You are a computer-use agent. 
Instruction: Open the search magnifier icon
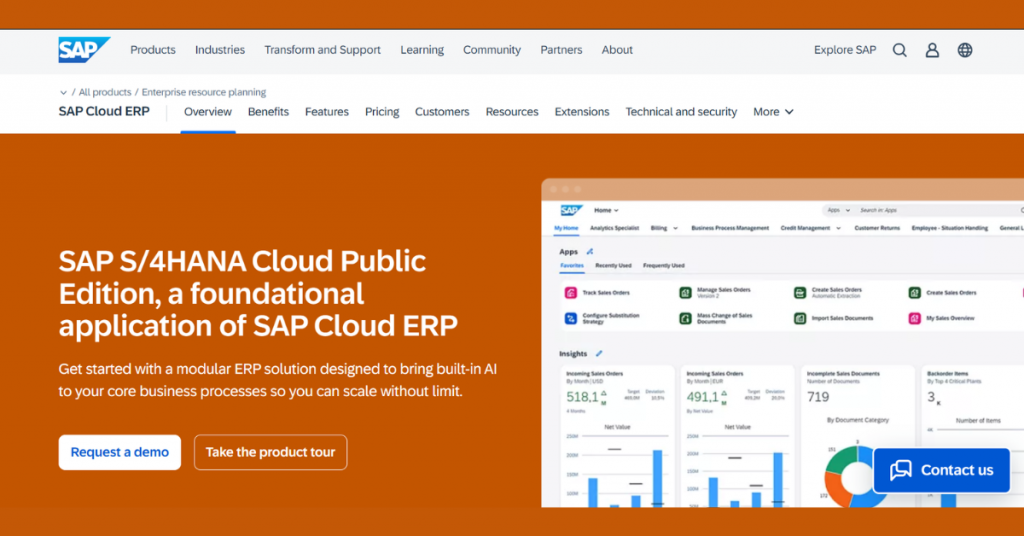[899, 50]
